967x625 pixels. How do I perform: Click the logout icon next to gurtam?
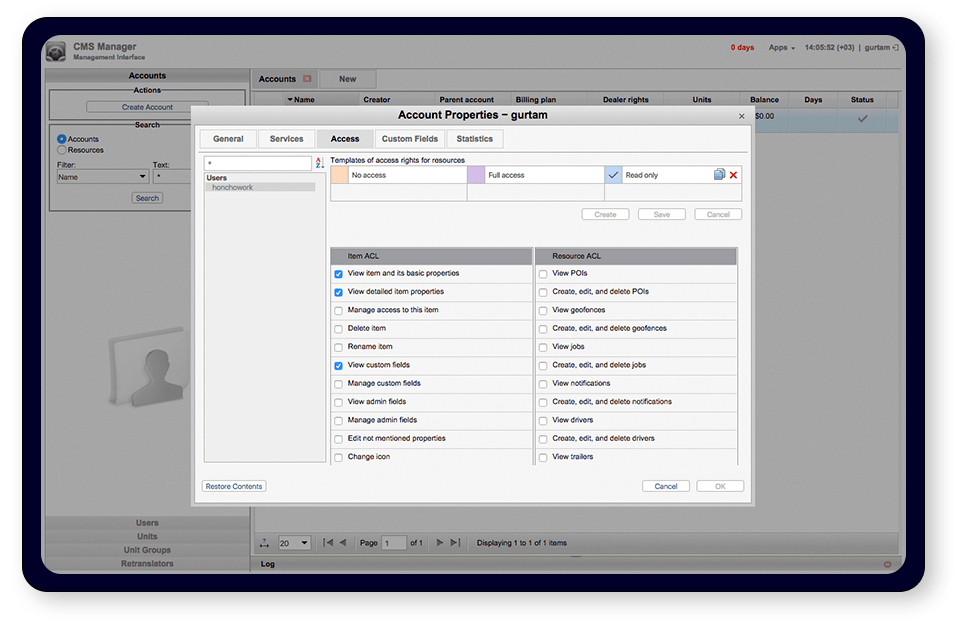click(x=895, y=48)
